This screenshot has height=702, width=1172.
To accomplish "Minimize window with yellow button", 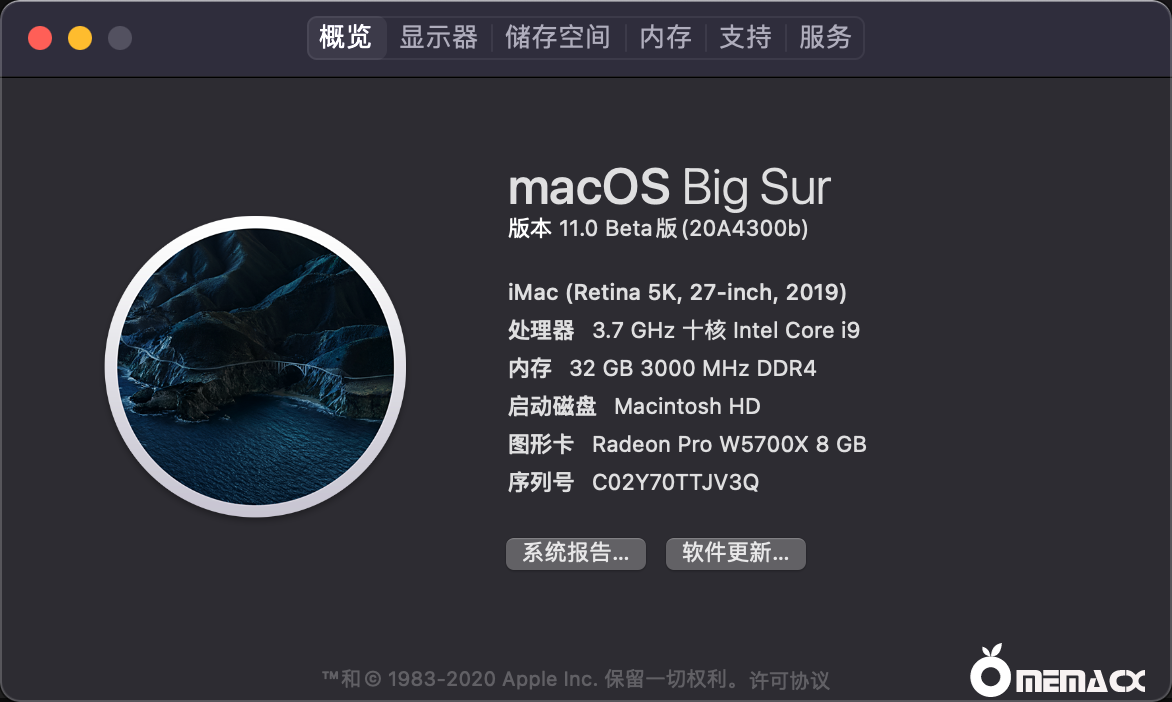I will [x=80, y=38].
